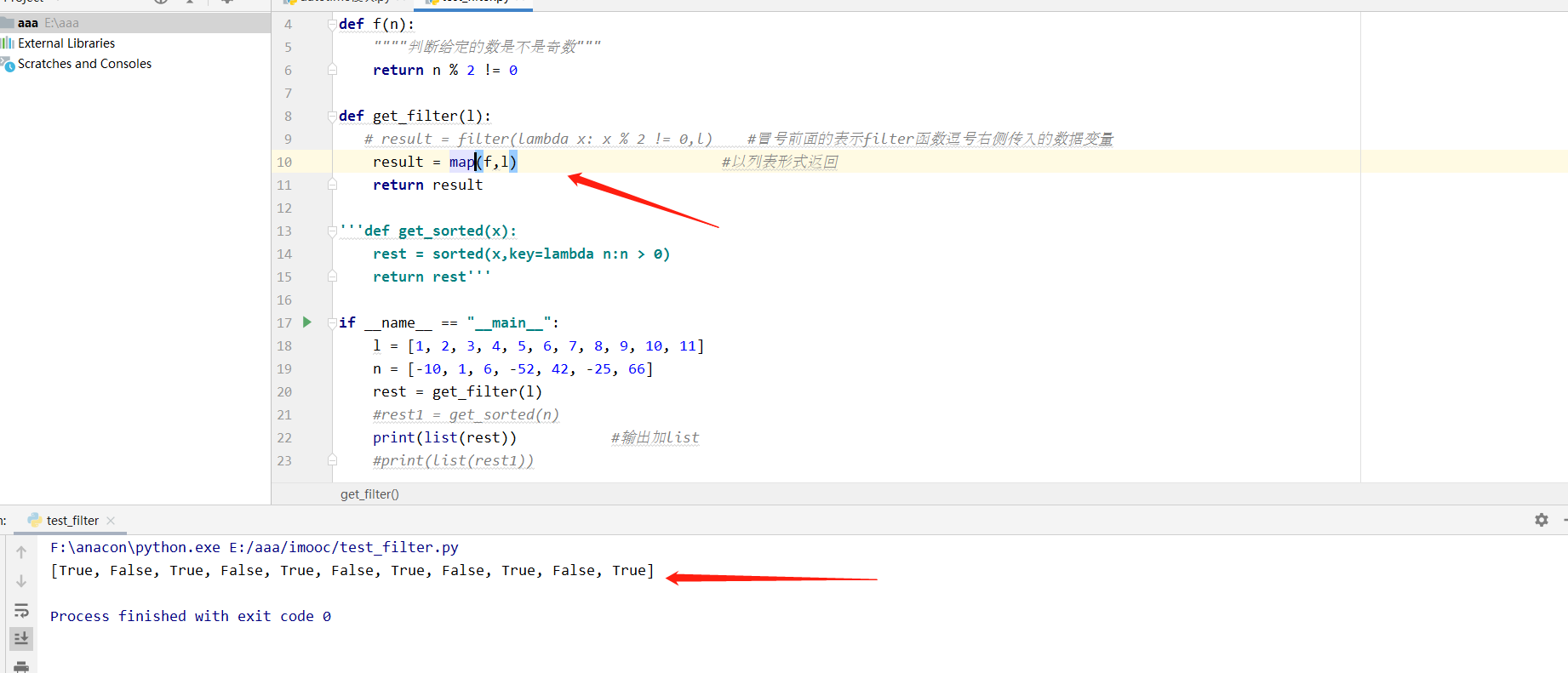Click 'def get_sorted(x):' on line 13
Image resolution: width=1568 pixels, height=673 pixels.
440,231
